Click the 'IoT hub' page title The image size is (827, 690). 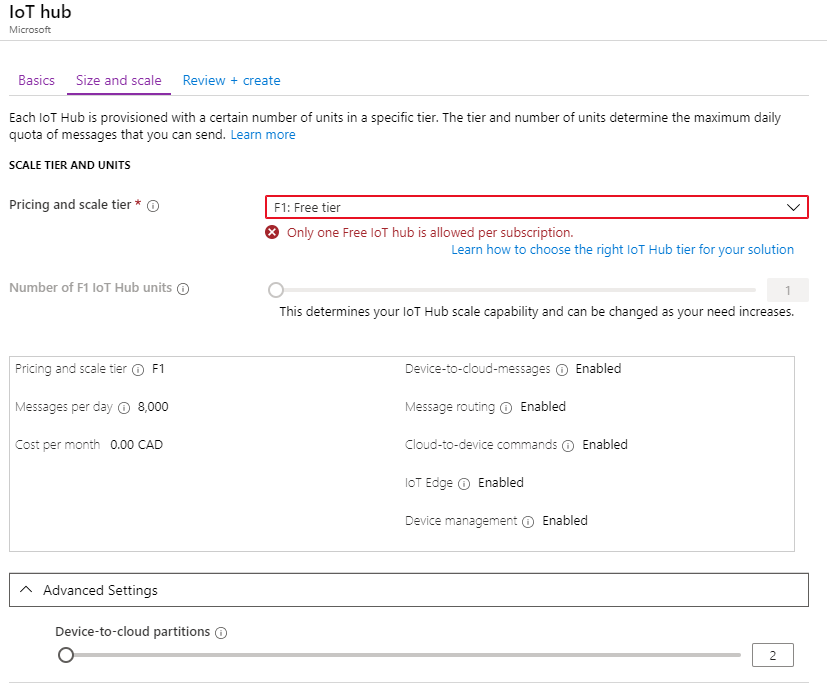(40, 12)
